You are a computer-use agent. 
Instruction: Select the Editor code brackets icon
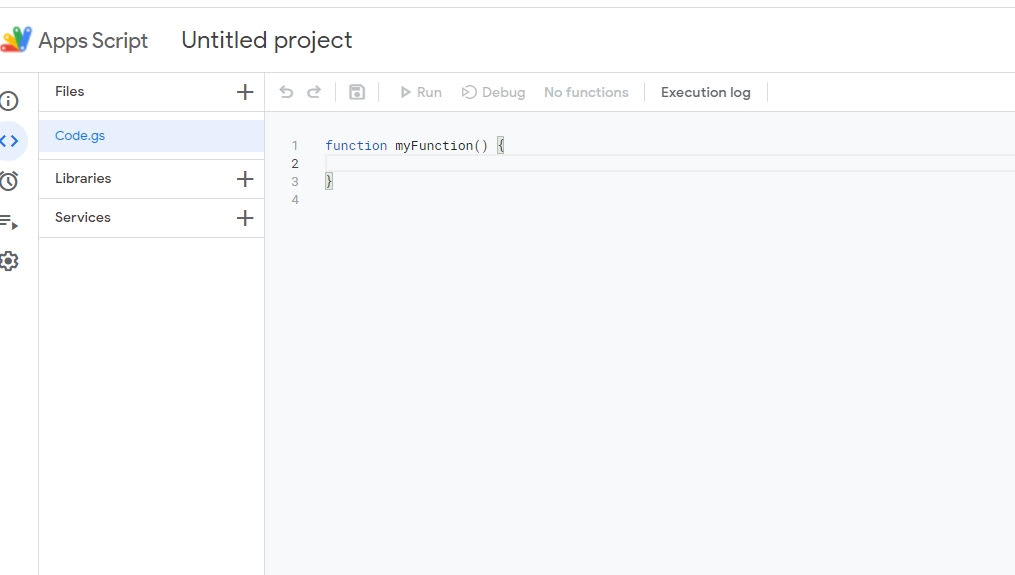(10, 141)
